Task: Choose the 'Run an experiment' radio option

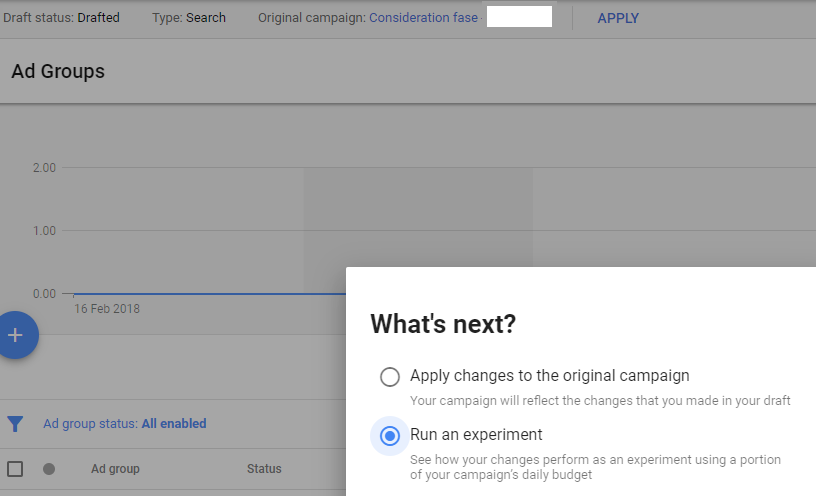Action: pyautogui.click(x=390, y=436)
